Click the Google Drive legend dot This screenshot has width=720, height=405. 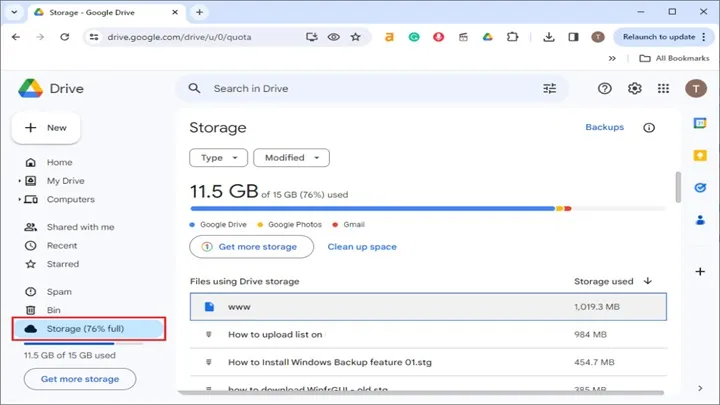pyautogui.click(x=192, y=225)
